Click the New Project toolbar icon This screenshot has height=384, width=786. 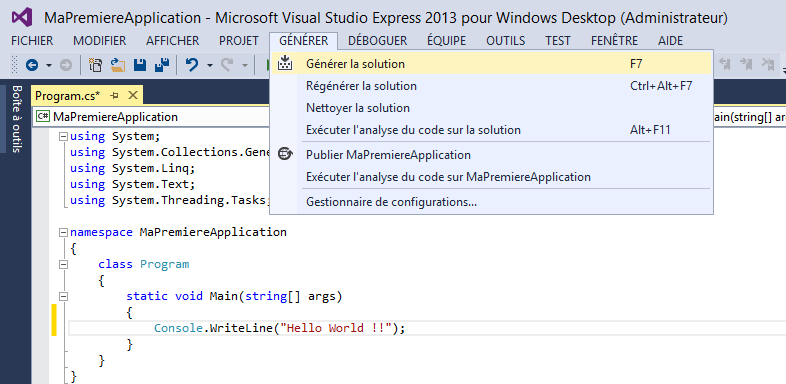[95, 65]
